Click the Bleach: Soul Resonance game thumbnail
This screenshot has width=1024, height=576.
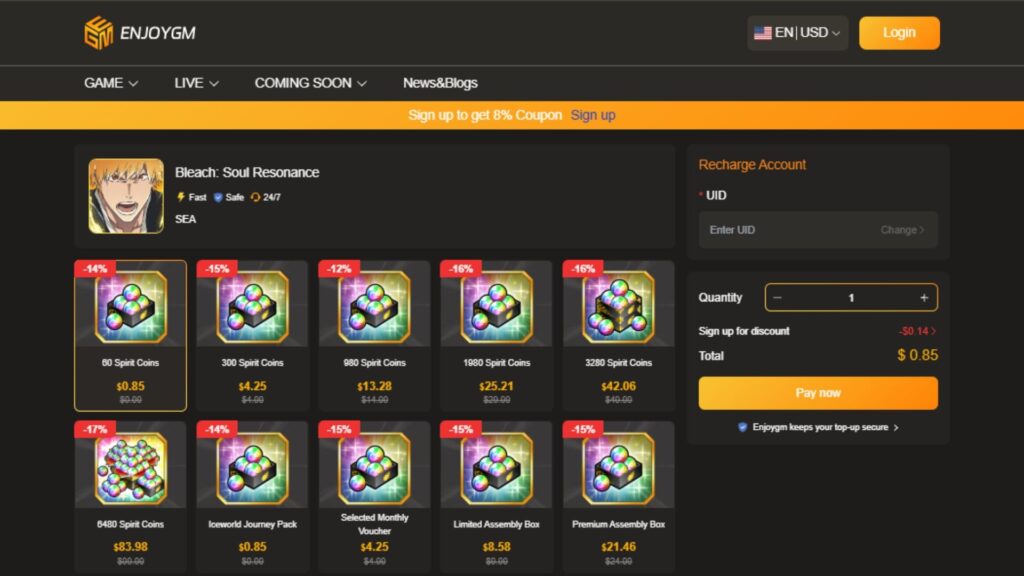[x=126, y=196]
